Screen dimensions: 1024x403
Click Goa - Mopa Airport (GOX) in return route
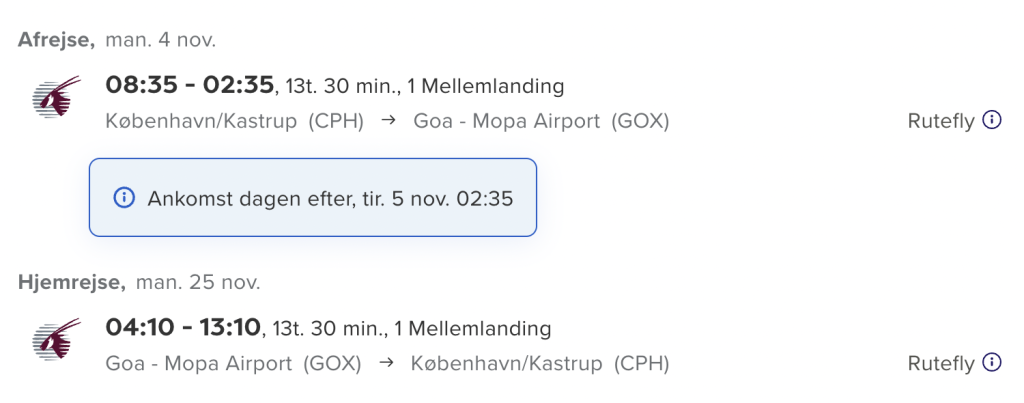[x=233, y=364]
